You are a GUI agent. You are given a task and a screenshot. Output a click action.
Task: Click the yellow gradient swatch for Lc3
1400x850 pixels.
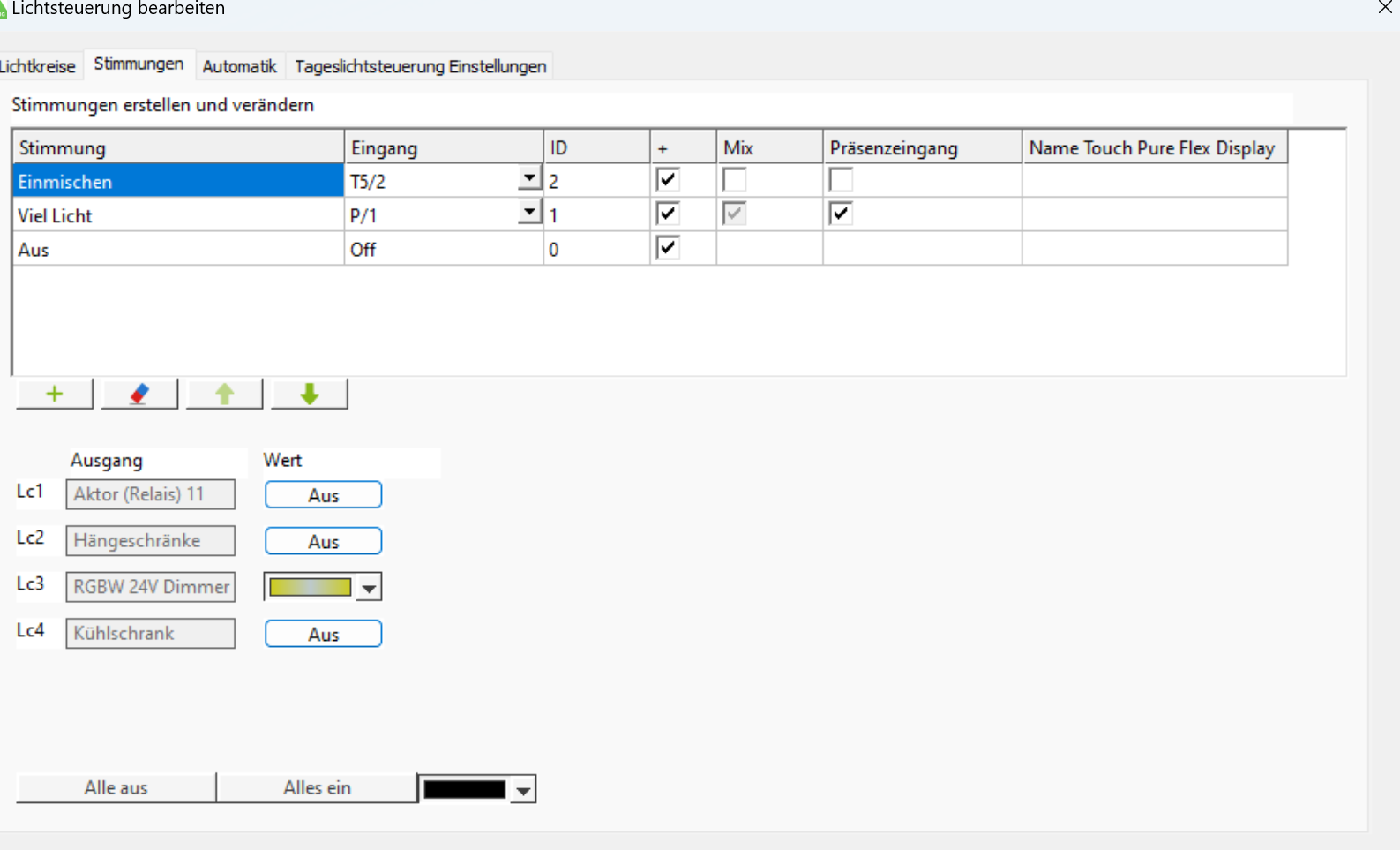pyautogui.click(x=311, y=588)
